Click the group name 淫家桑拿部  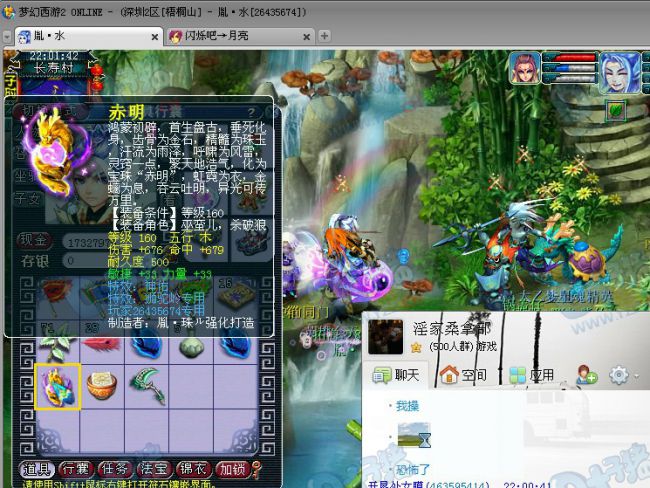[x=452, y=329]
